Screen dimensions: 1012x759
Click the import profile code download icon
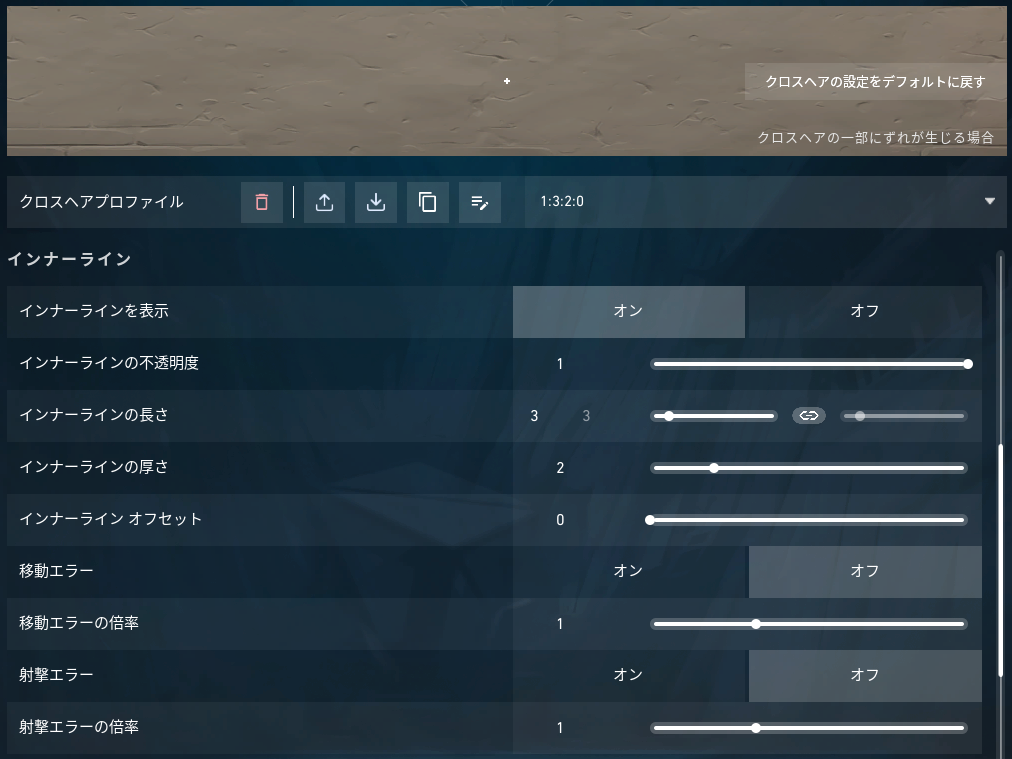pyautogui.click(x=376, y=202)
